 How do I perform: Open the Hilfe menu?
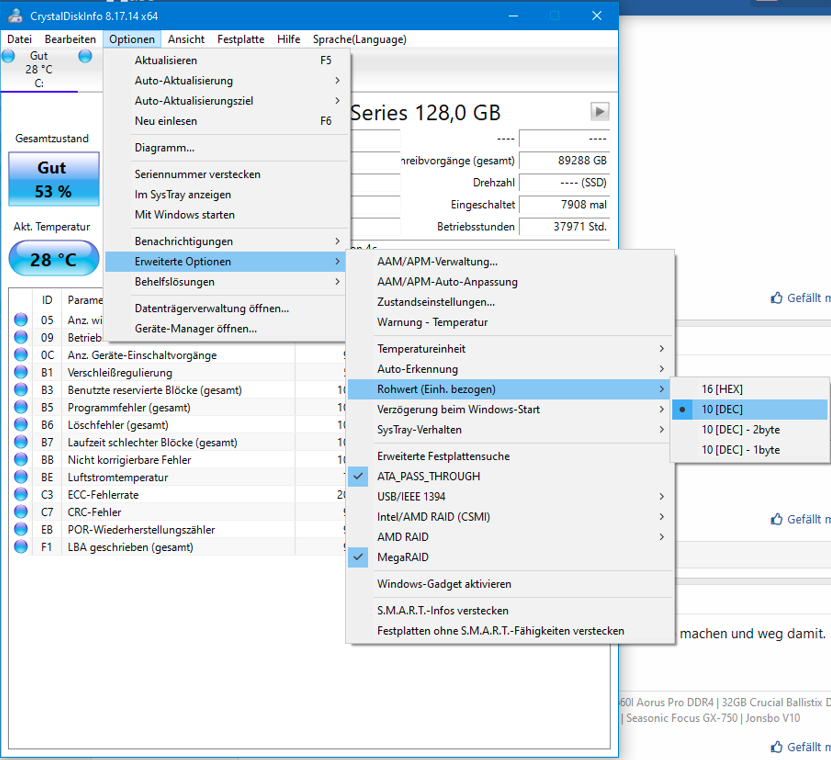pos(288,39)
